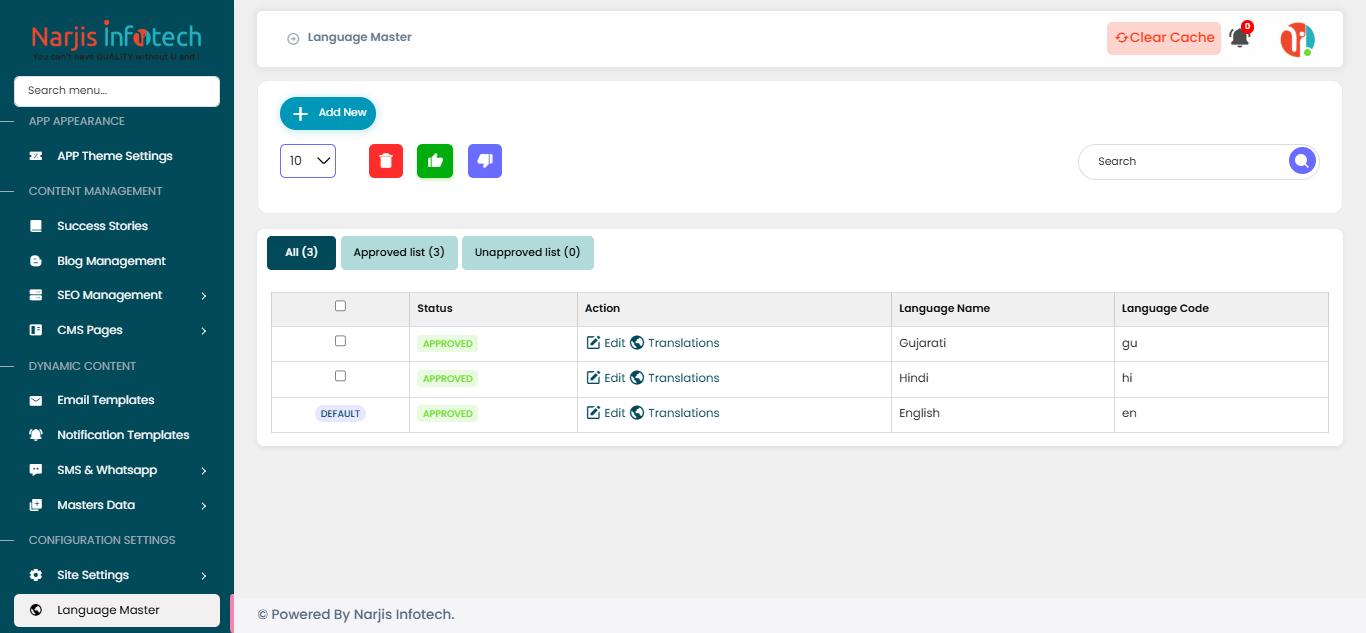Click the Add New button

pos(328,113)
